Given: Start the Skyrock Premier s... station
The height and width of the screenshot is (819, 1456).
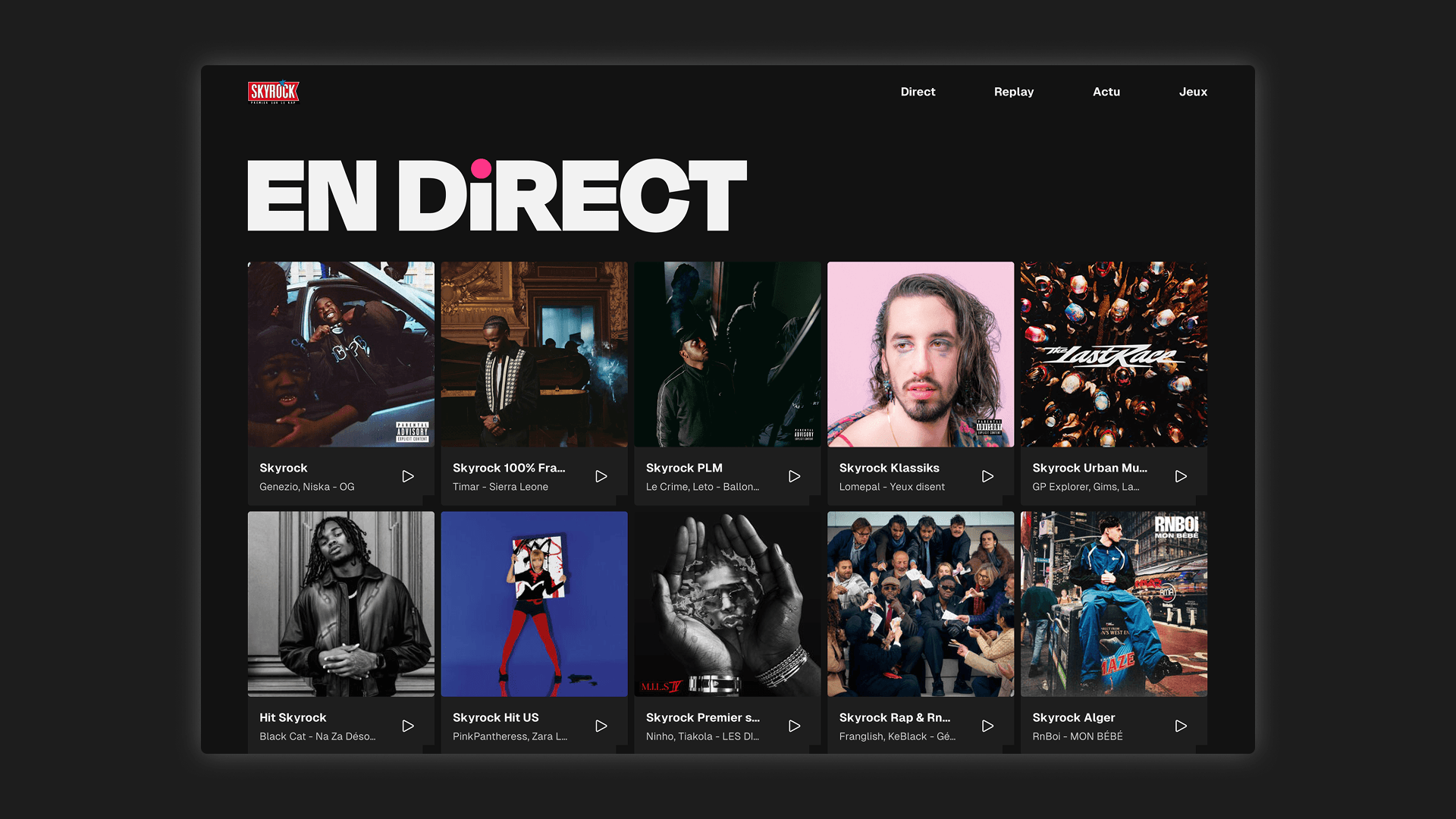Looking at the screenshot, I should click(795, 726).
